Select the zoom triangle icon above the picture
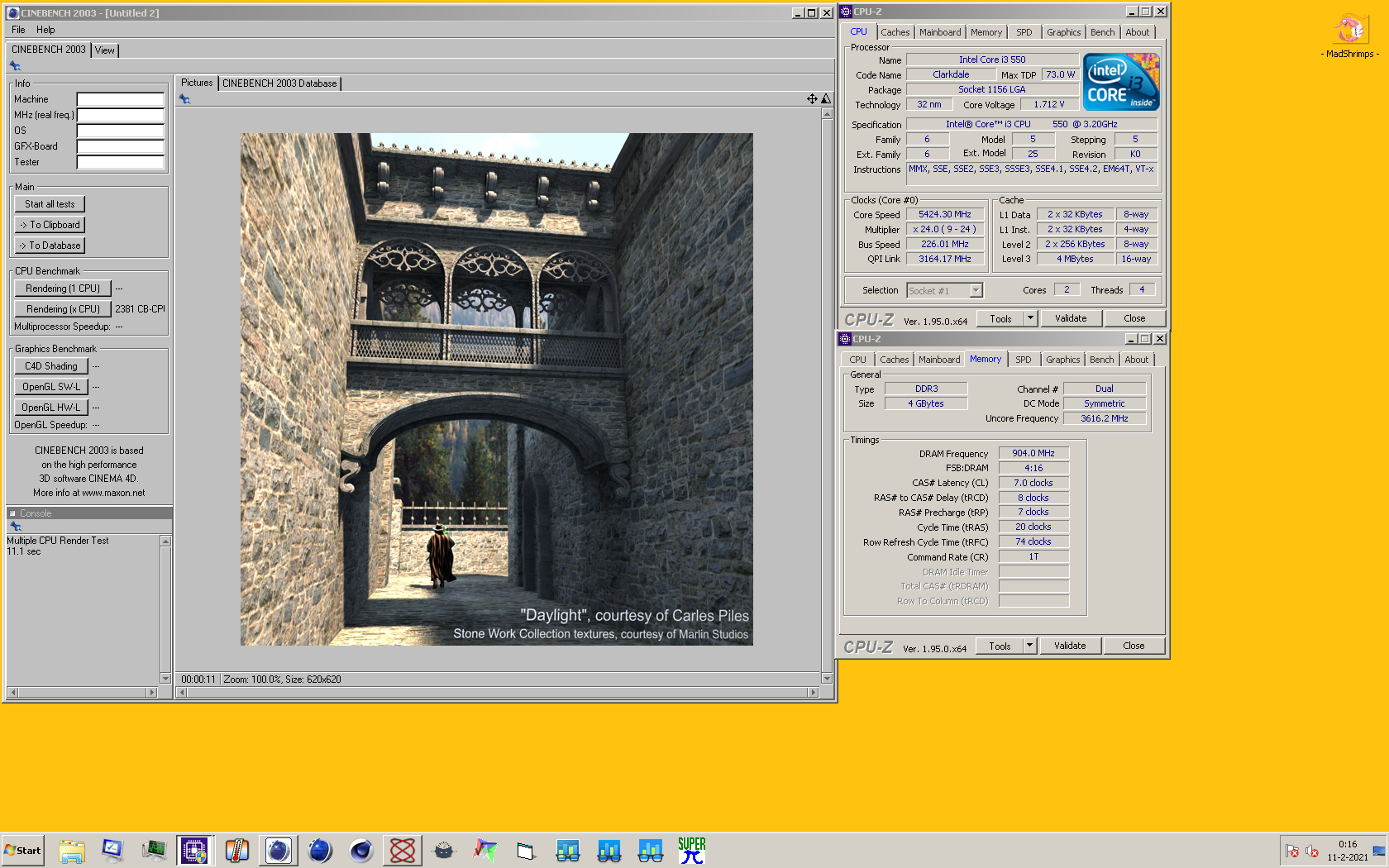Viewport: 1389px width, 868px height. [x=825, y=99]
